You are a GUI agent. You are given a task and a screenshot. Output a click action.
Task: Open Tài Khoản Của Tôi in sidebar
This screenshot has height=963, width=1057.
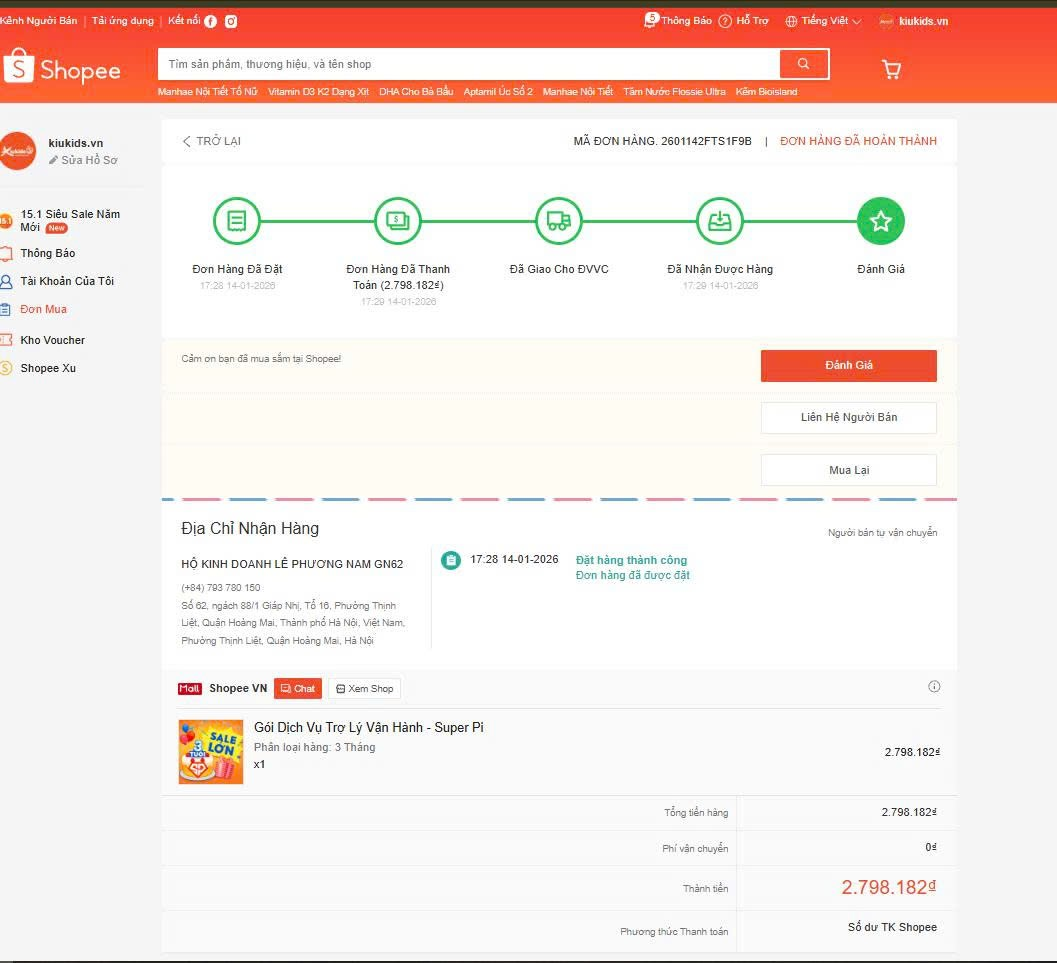67,281
